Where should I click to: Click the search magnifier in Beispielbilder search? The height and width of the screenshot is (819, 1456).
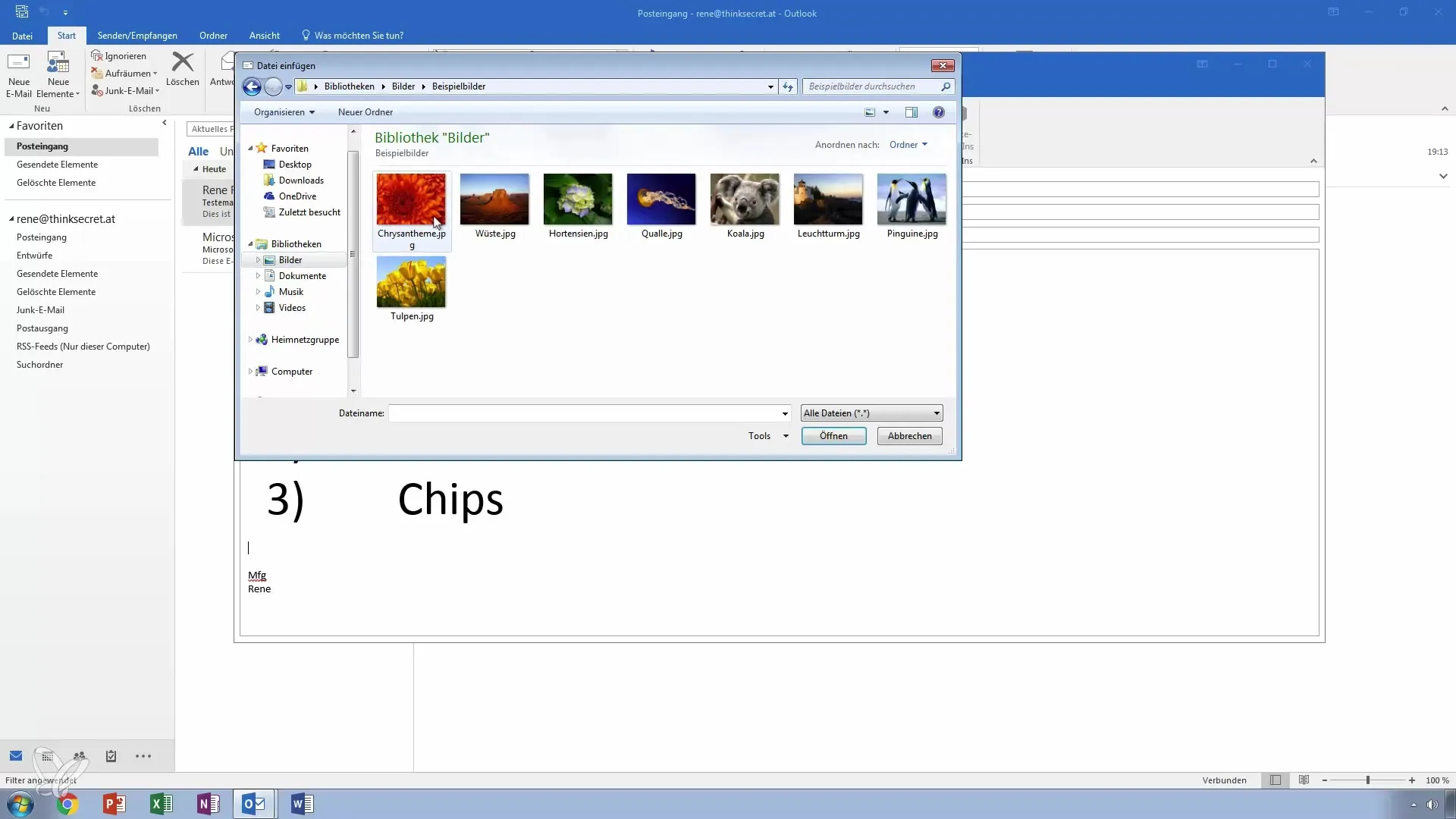[946, 86]
